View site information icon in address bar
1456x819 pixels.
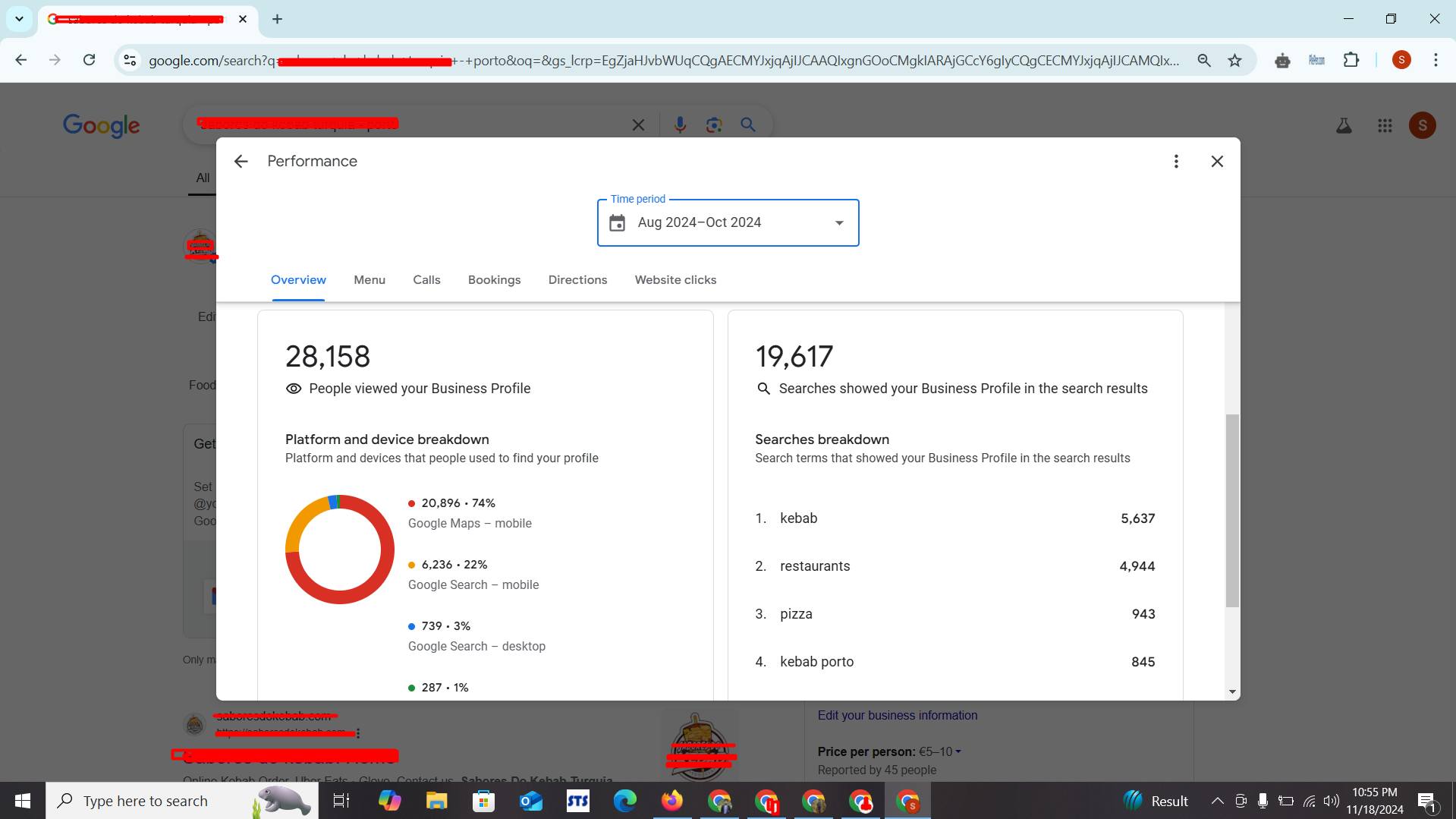coord(130,61)
